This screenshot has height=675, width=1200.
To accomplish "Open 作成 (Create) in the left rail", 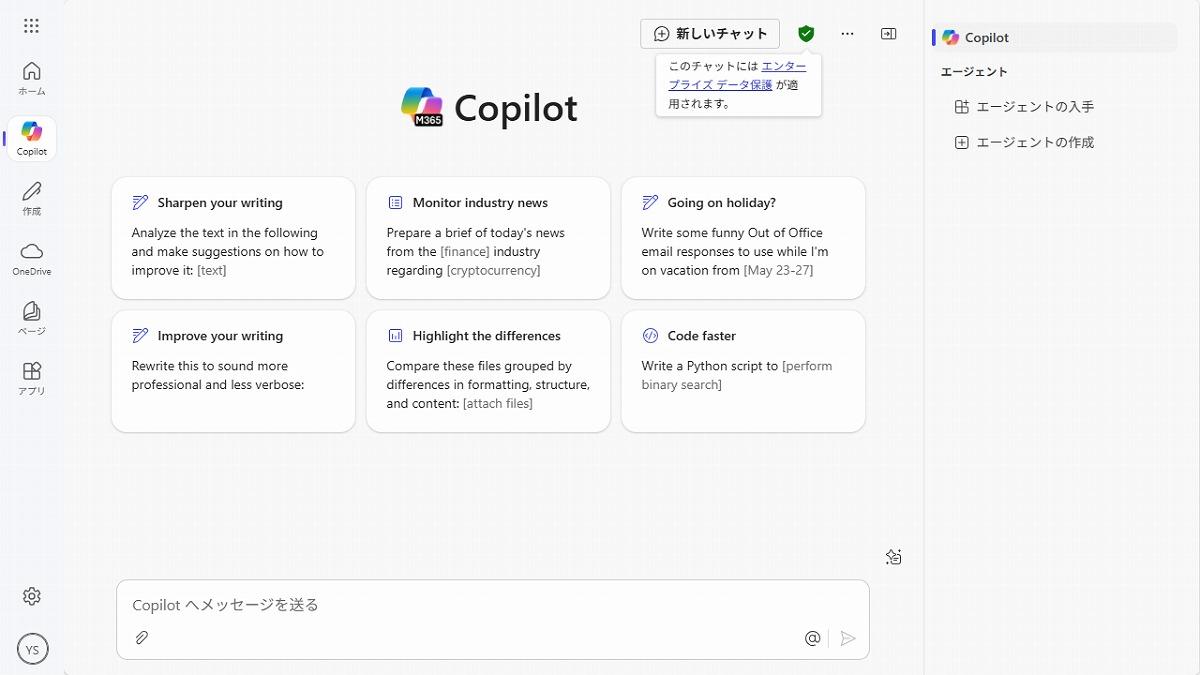I will point(32,199).
